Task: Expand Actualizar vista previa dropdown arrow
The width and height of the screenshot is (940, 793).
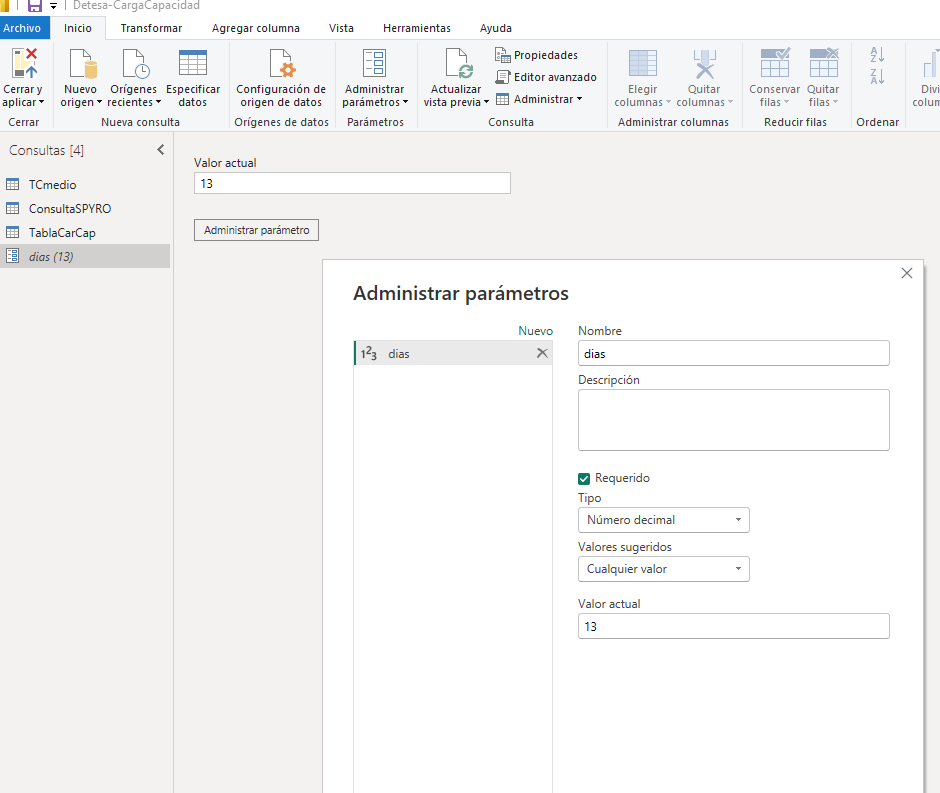Action: [x=486, y=102]
